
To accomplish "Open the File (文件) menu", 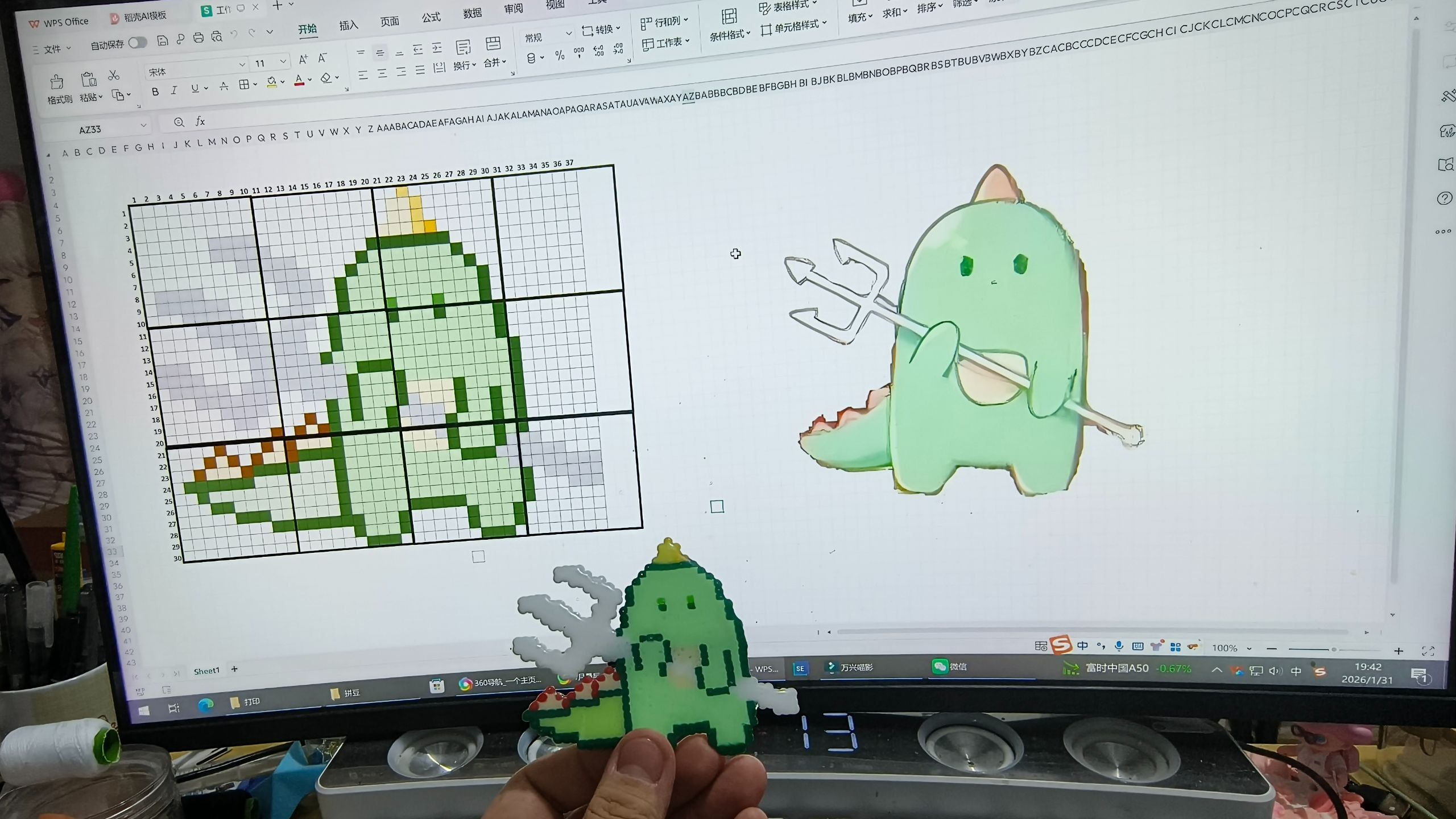I will (x=52, y=49).
